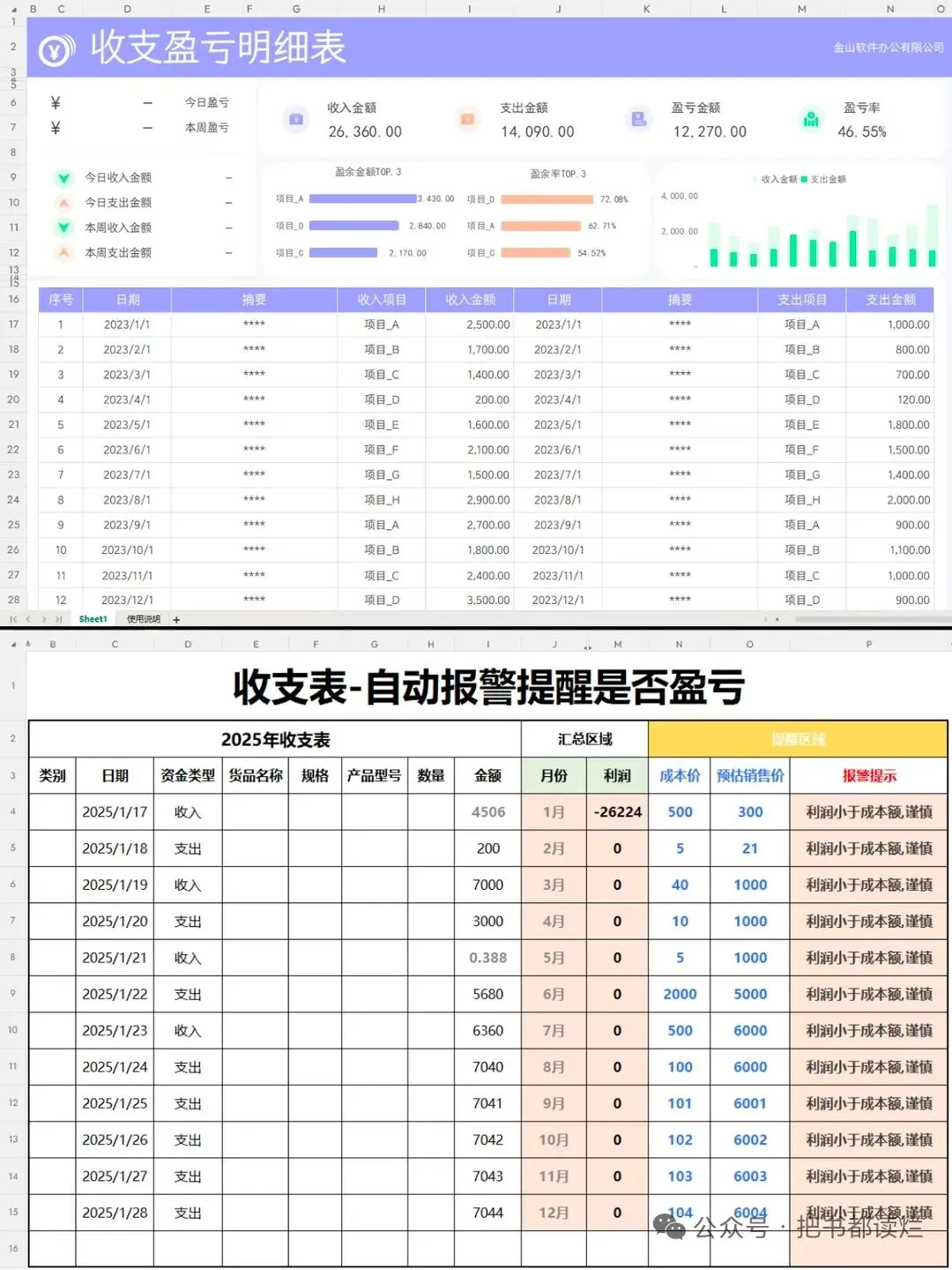The width and height of the screenshot is (952, 1270).
Task: Click the 收支盈亏明细表 title text
Action: [218, 48]
